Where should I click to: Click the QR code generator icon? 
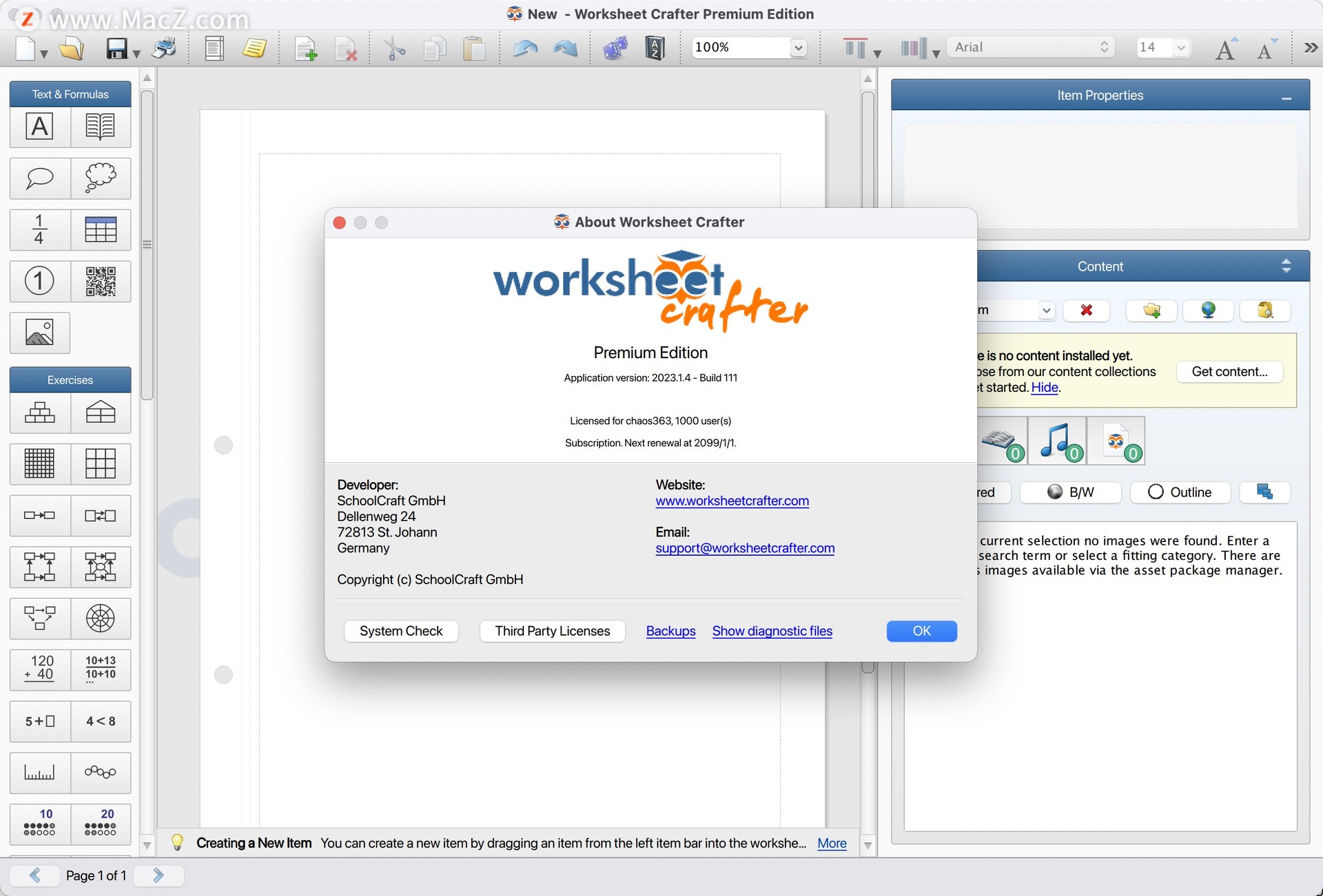click(100, 280)
